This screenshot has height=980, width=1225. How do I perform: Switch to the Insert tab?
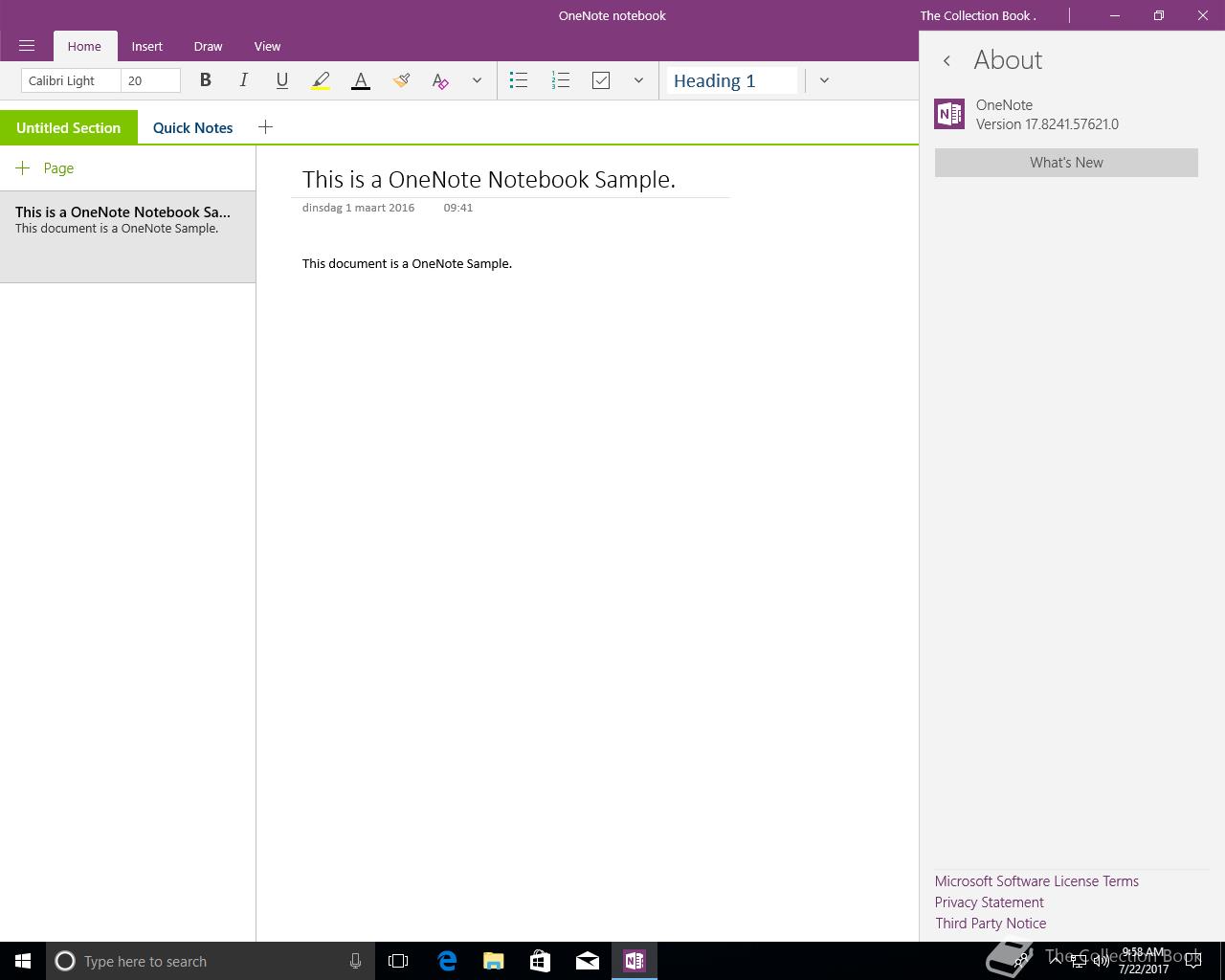147,46
